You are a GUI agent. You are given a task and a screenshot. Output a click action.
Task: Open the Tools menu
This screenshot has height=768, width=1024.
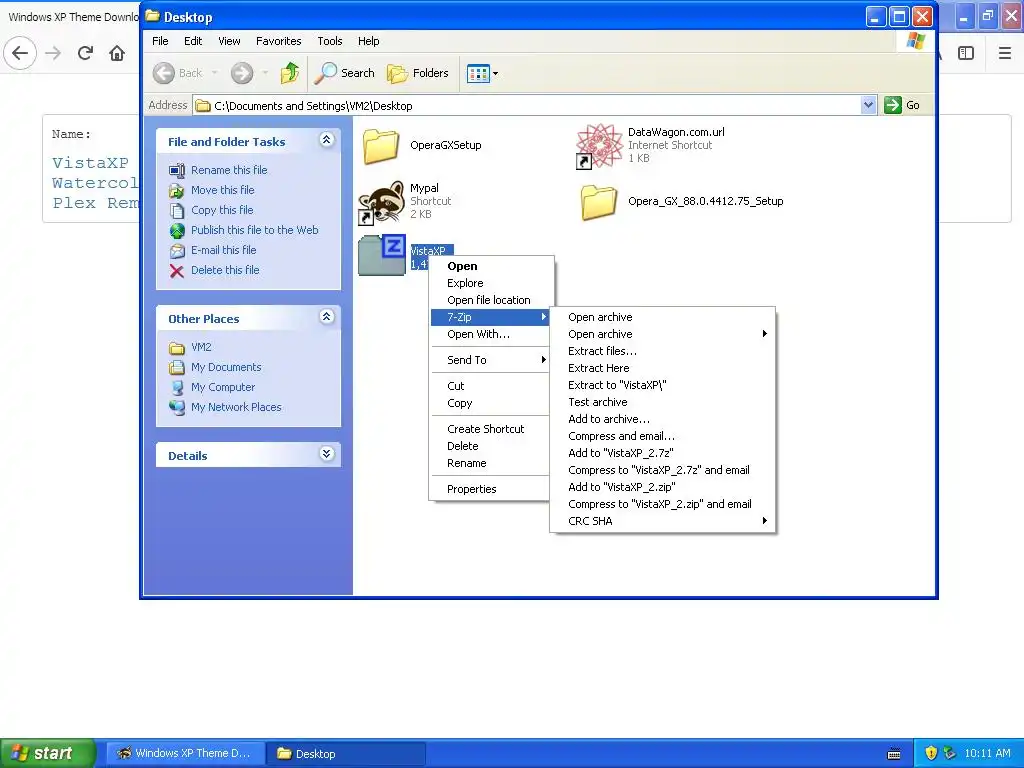(330, 41)
